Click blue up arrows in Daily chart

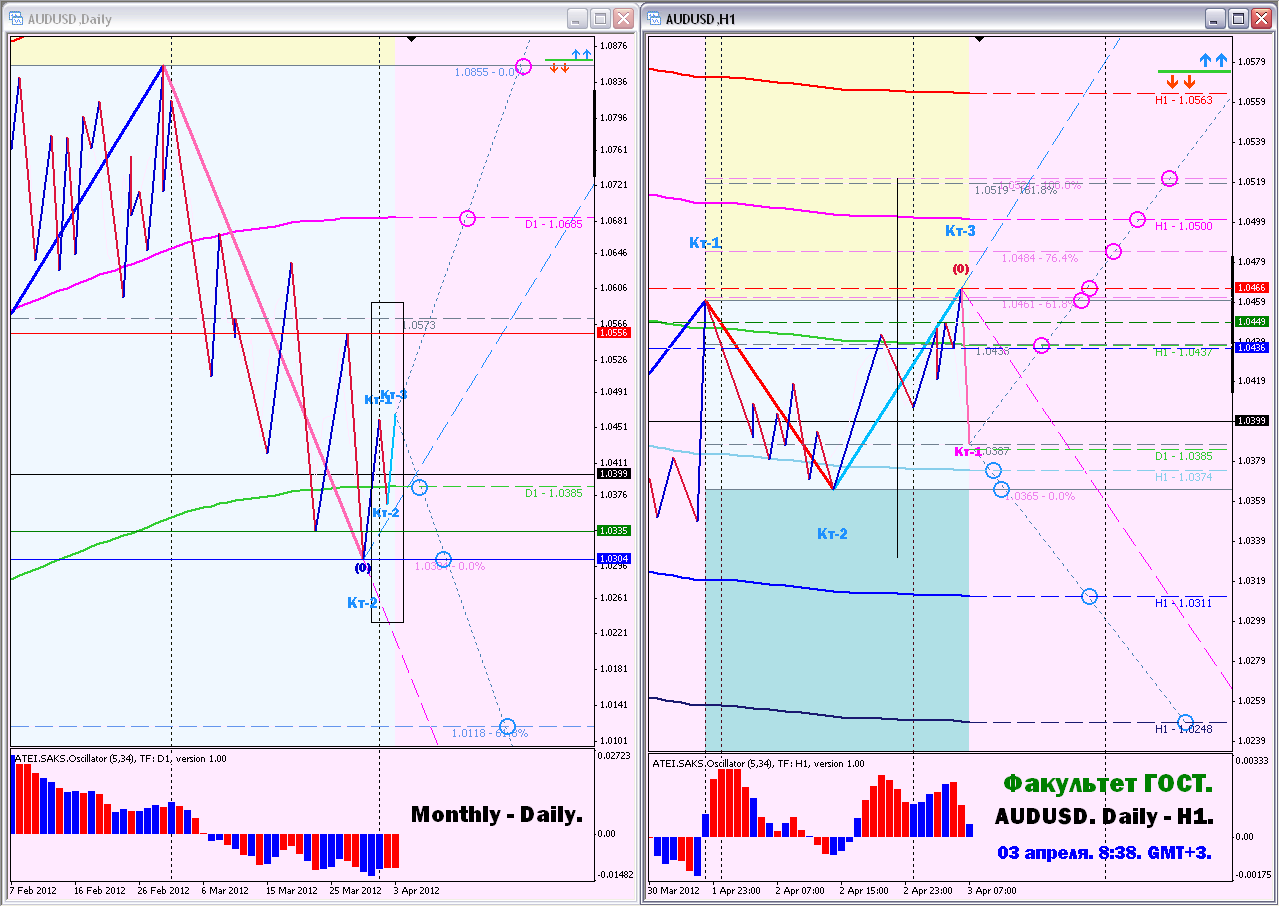click(x=580, y=54)
